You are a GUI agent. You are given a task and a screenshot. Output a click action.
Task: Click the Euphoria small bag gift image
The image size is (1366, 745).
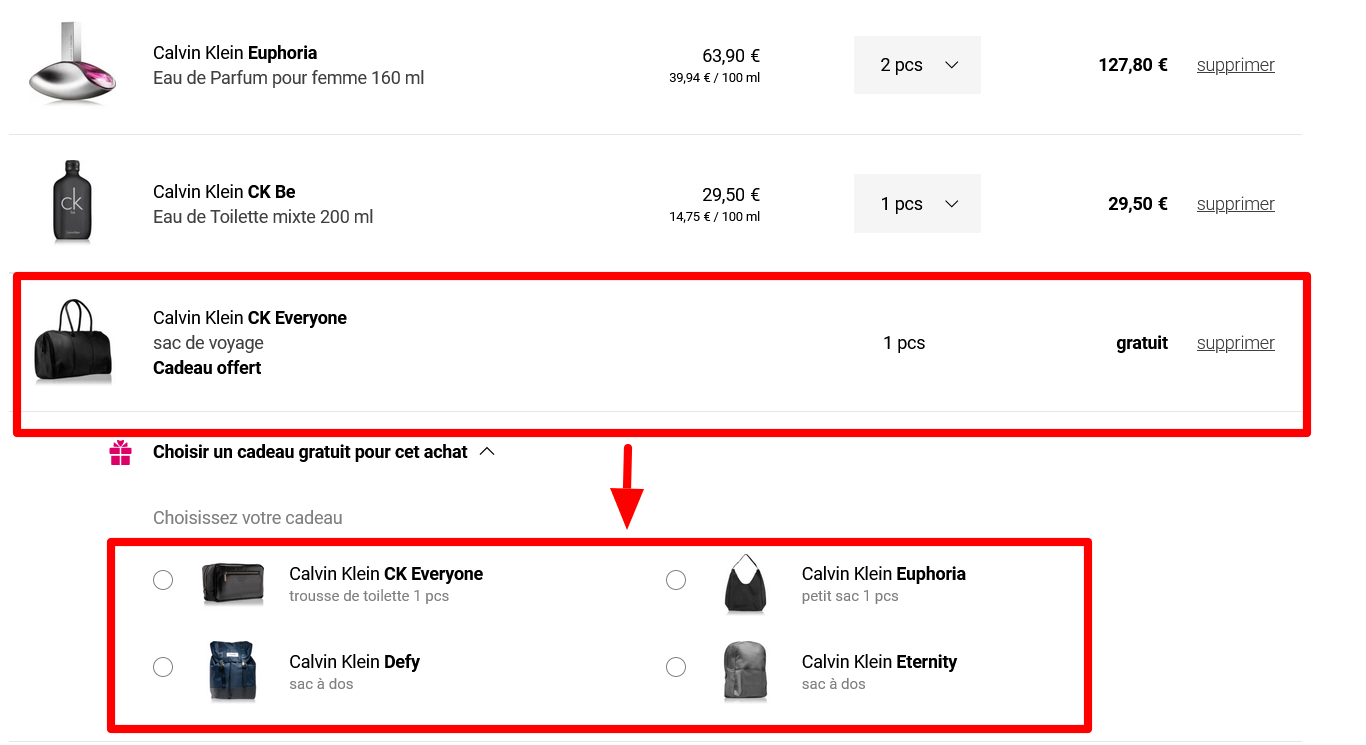(x=745, y=583)
